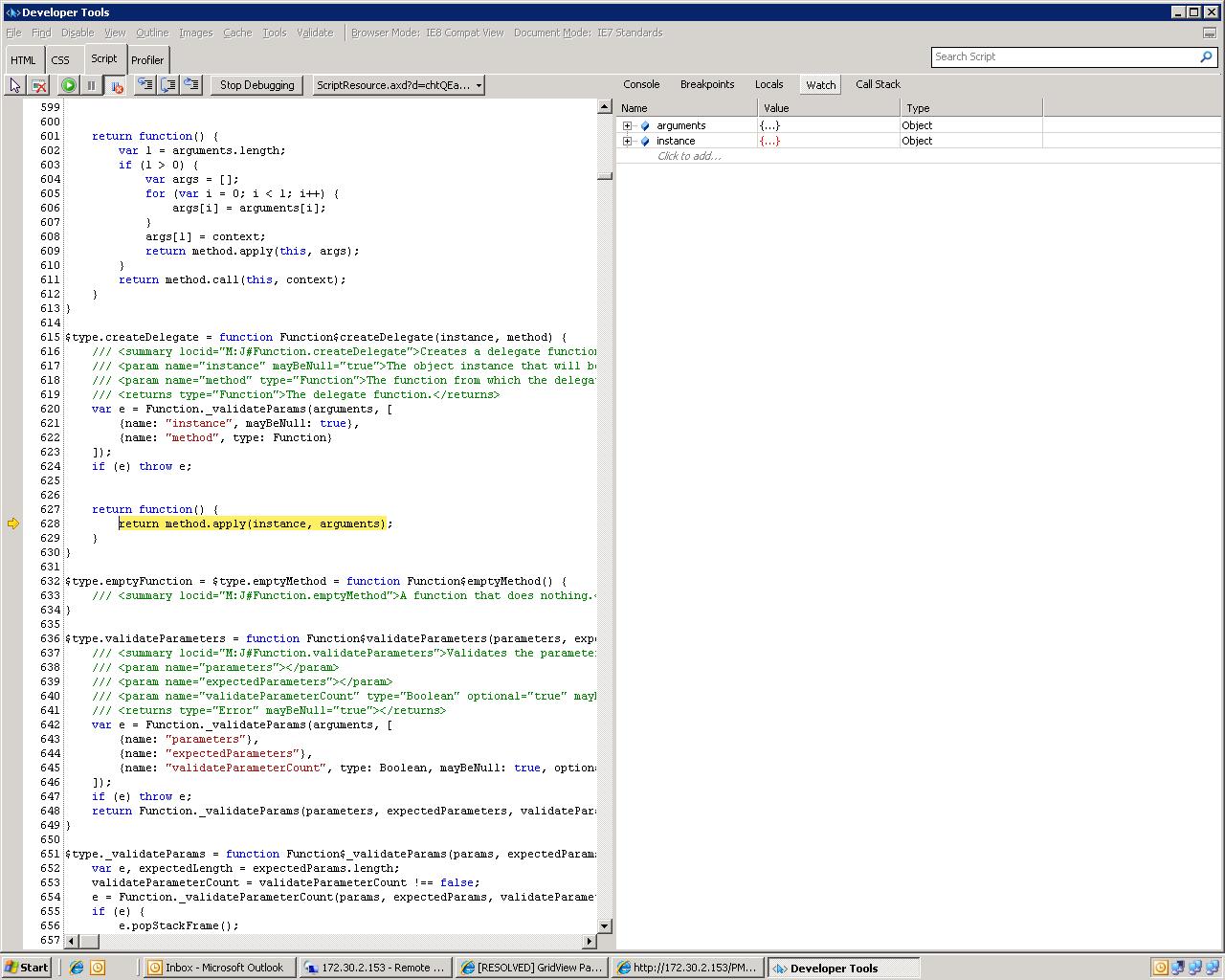Toggle Break on Error icon

point(116,85)
